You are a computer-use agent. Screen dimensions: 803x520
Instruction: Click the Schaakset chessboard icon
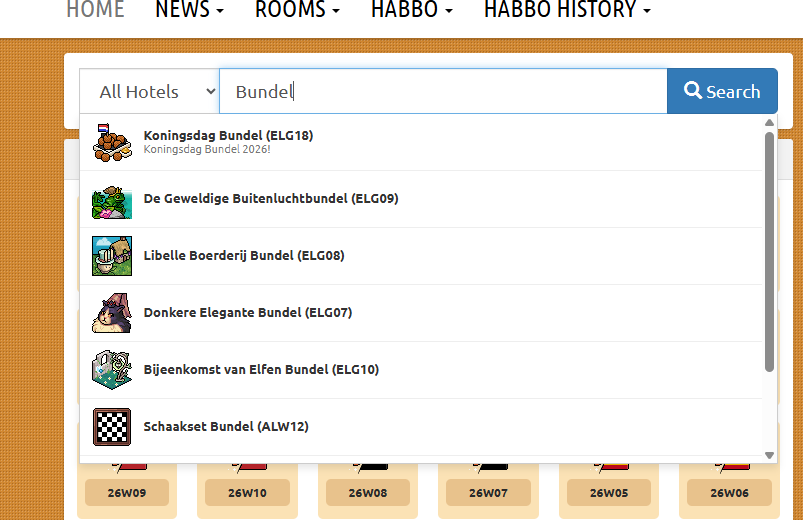tap(112, 427)
